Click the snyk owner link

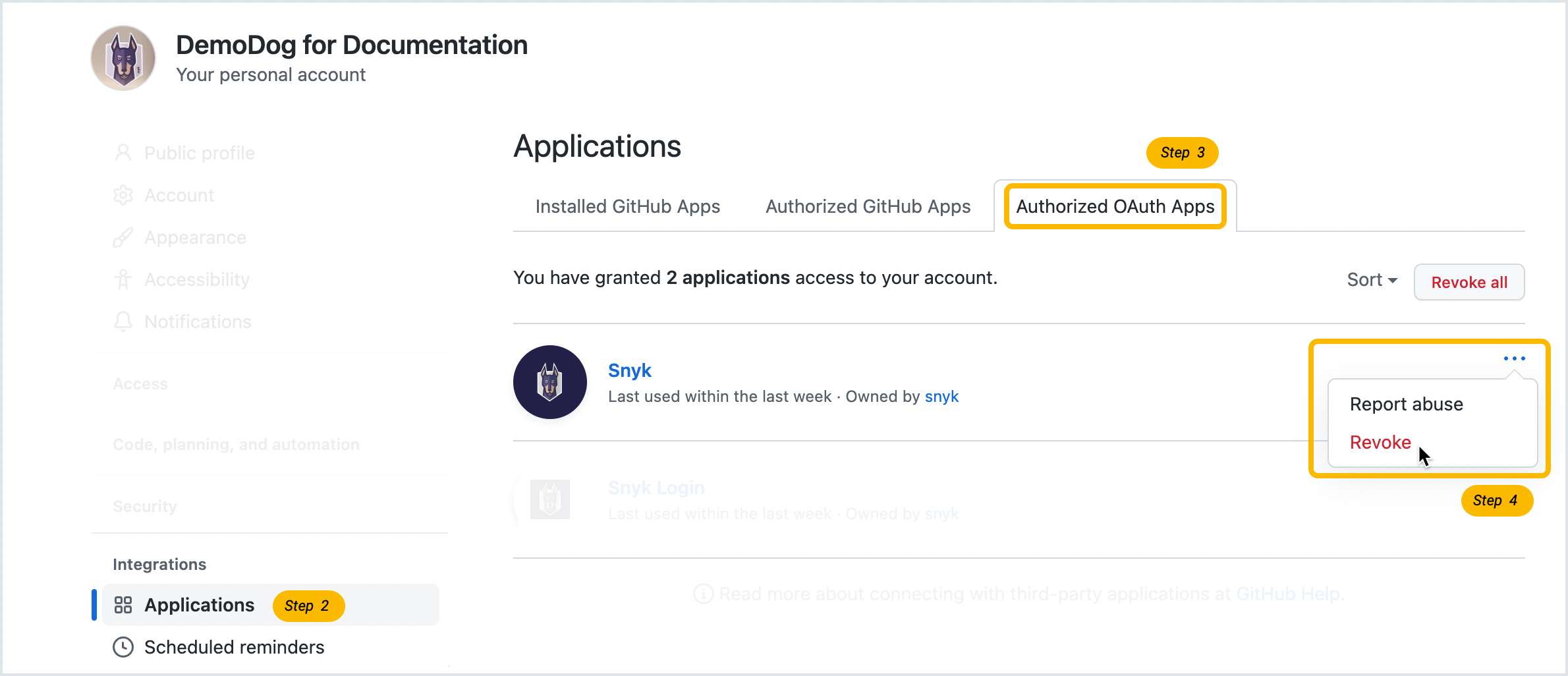(x=941, y=396)
